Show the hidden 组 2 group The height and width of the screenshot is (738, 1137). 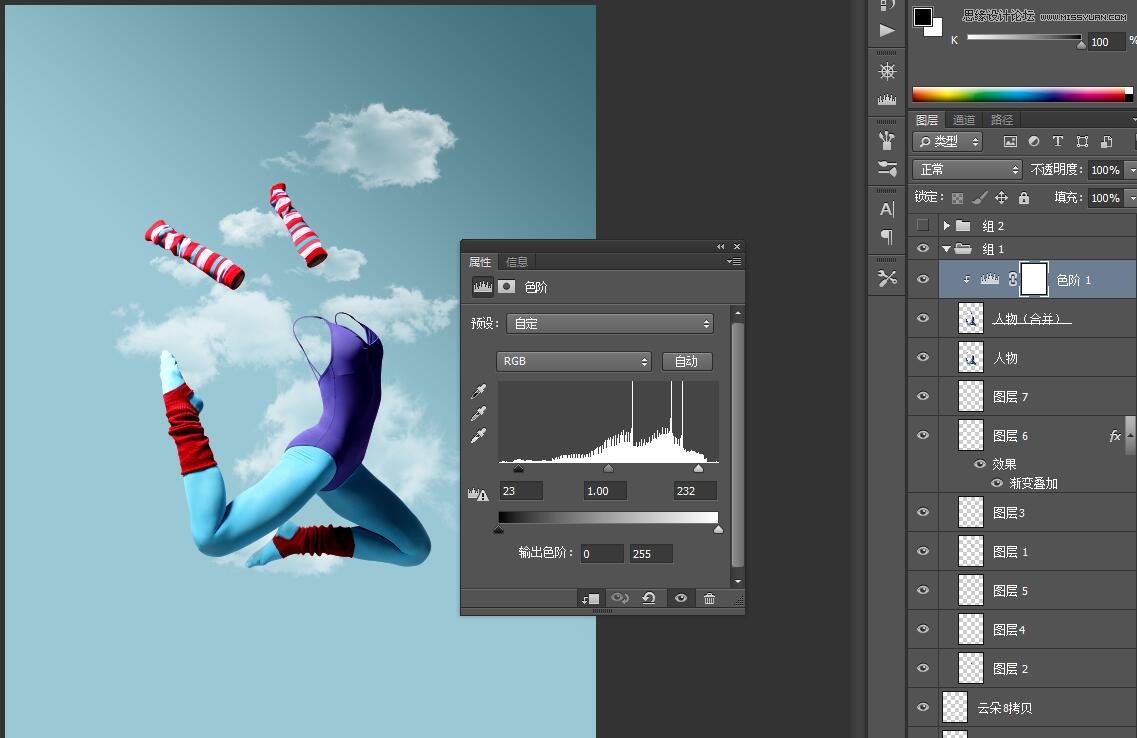click(923, 225)
